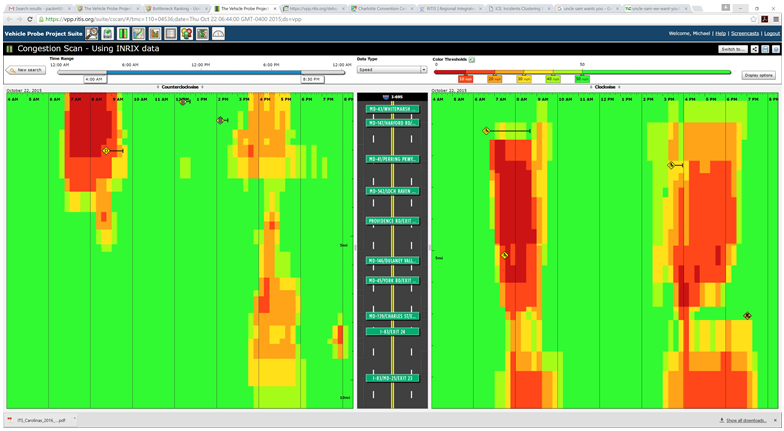Screen dimensions: 784x431
Task: Click the New search button
Action: (26, 70)
